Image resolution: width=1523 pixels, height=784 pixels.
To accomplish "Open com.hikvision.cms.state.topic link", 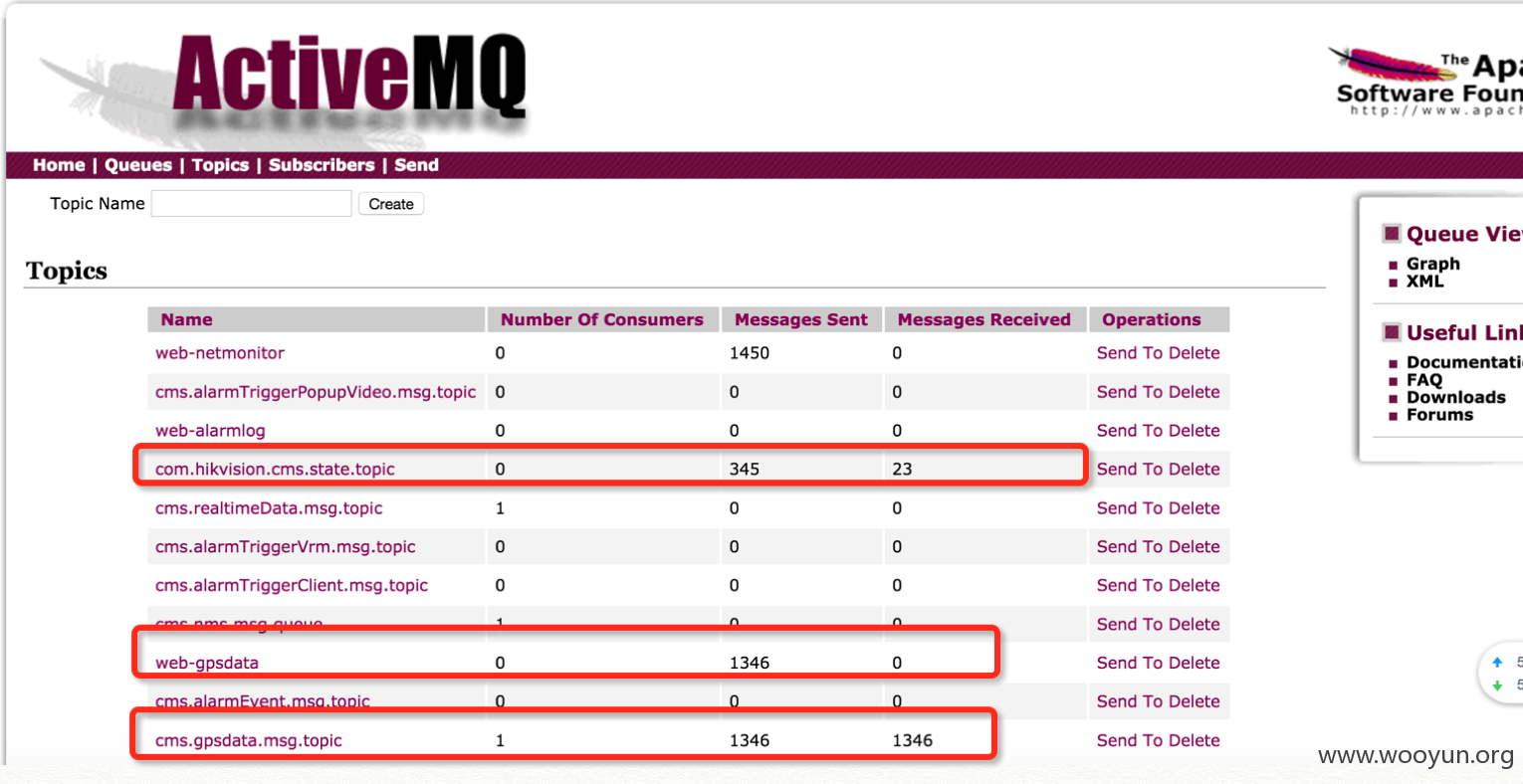I will [275, 470].
